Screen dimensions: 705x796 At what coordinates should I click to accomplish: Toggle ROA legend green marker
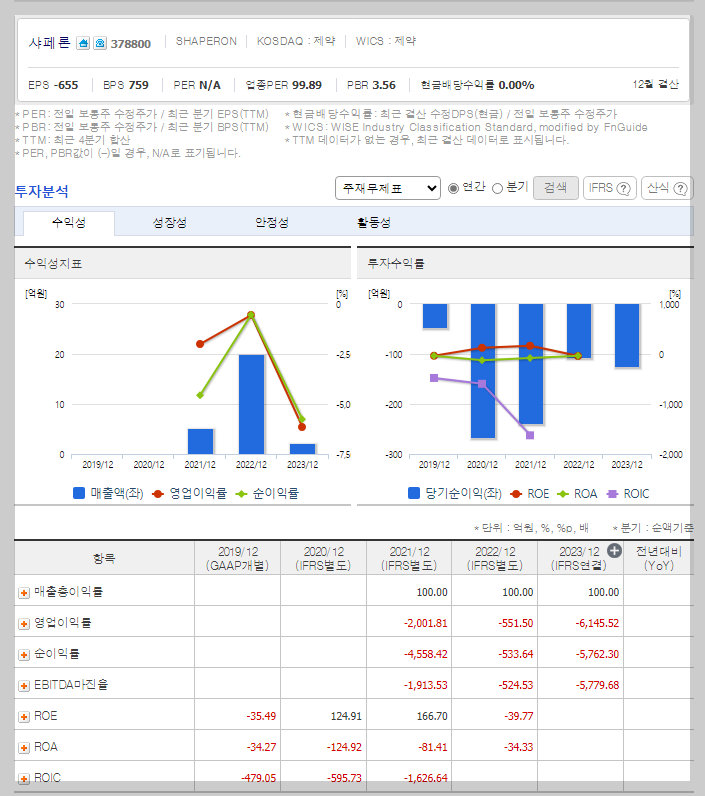pyautogui.click(x=563, y=493)
